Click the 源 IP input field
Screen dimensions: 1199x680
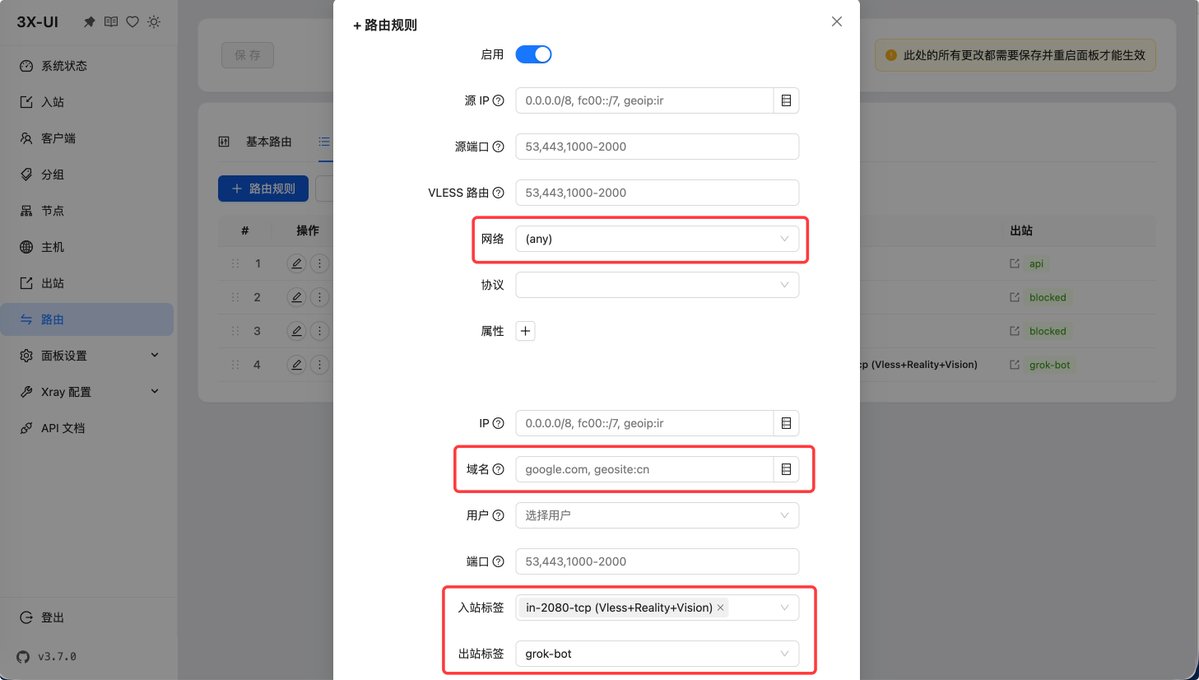coord(644,100)
